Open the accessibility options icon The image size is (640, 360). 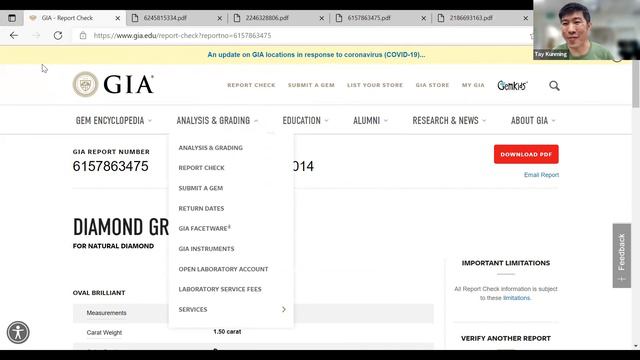18,332
